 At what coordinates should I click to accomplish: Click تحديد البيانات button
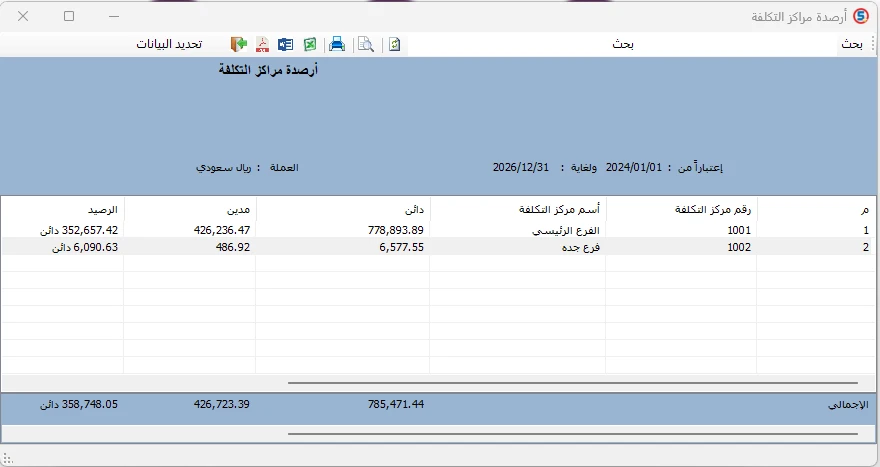click(x=169, y=44)
